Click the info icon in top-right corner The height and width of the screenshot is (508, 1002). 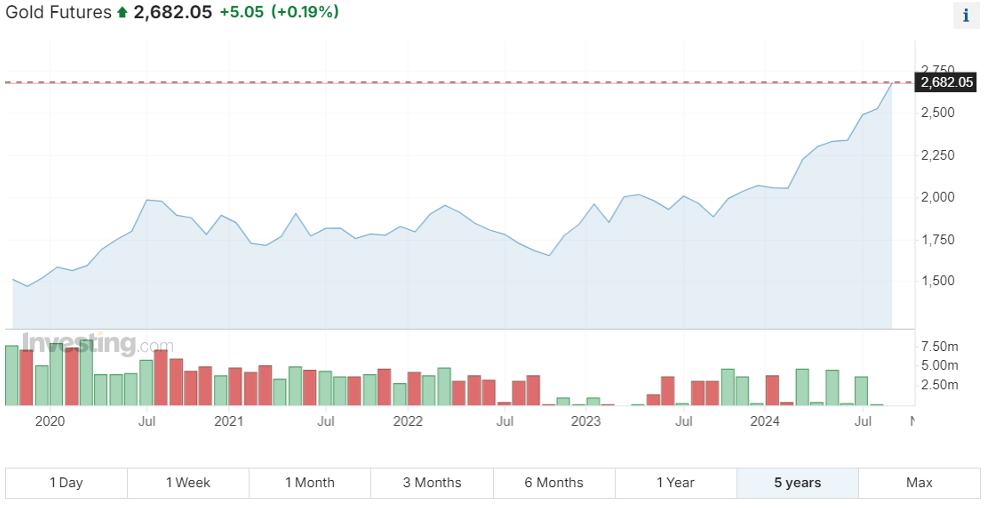coord(966,15)
